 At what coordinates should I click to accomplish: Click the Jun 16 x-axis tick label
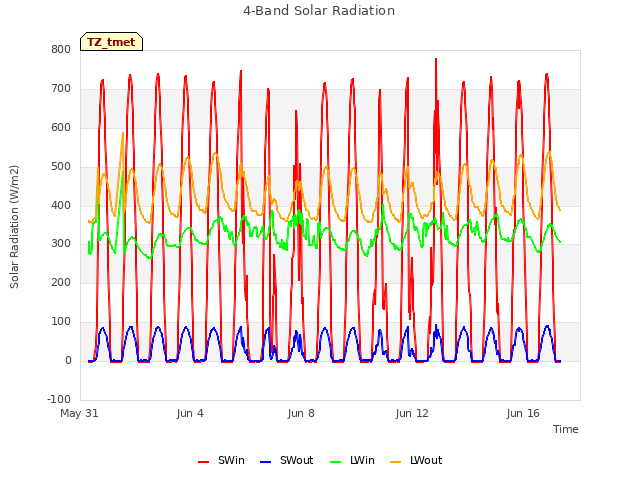click(523, 413)
